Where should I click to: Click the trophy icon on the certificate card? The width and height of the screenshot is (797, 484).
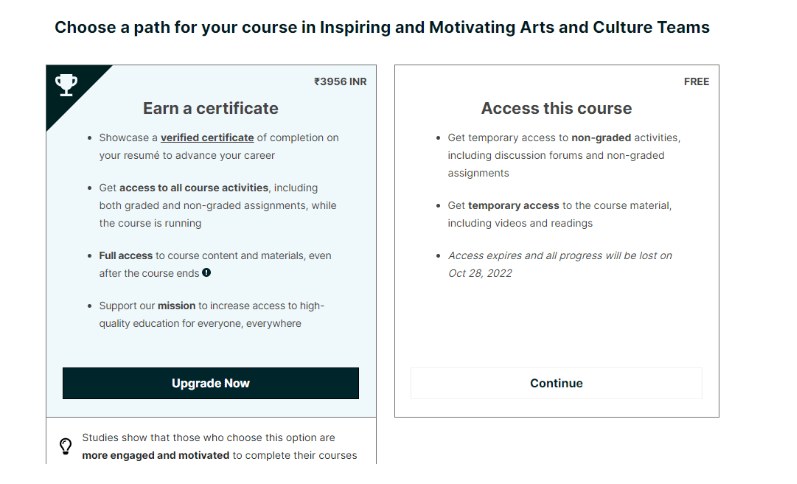point(67,84)
